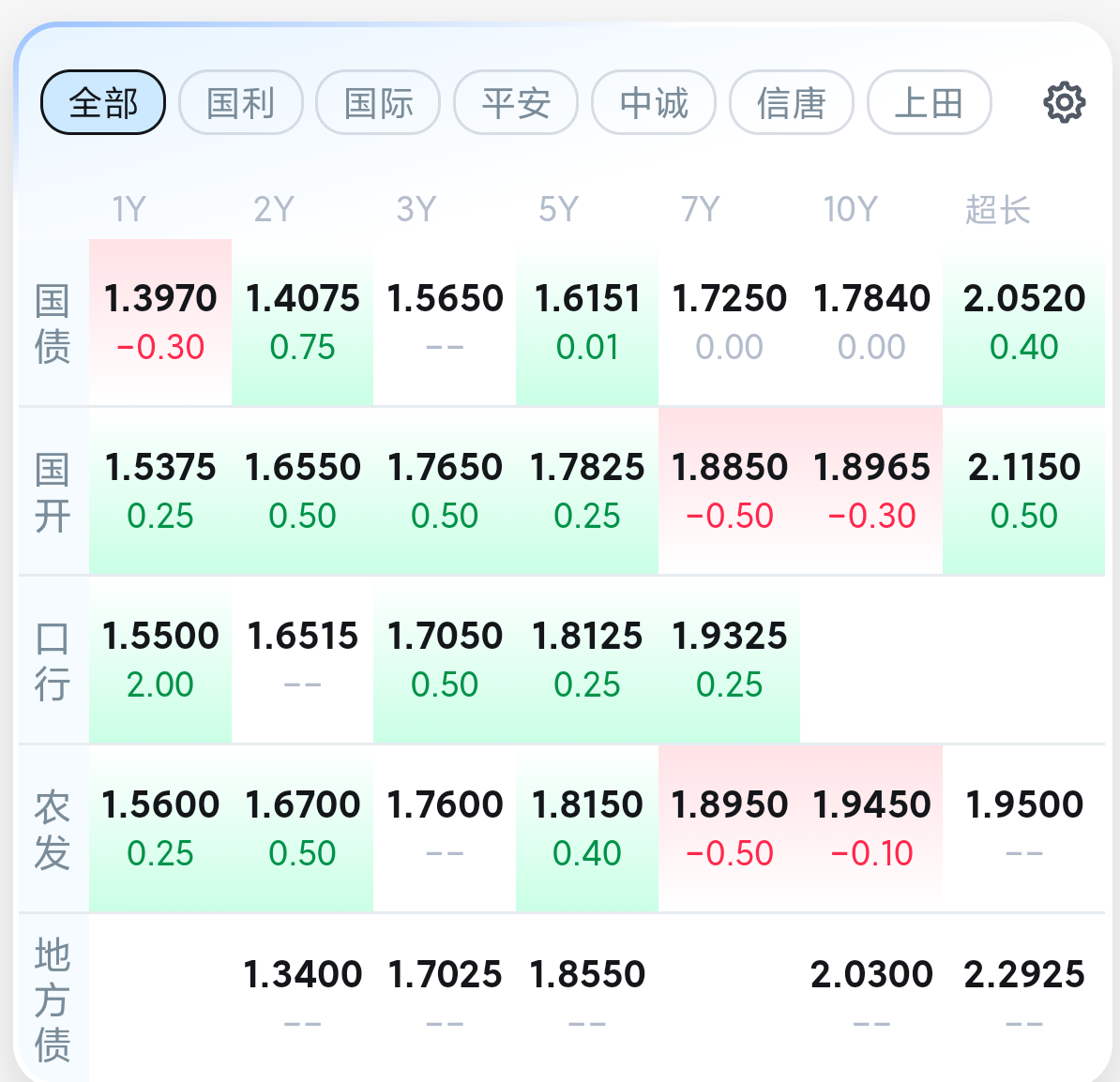Screen dimensions: 1120x1082
Task: Open the 信唐 tab
Action: pyautogui.click(x=792, y=102)
